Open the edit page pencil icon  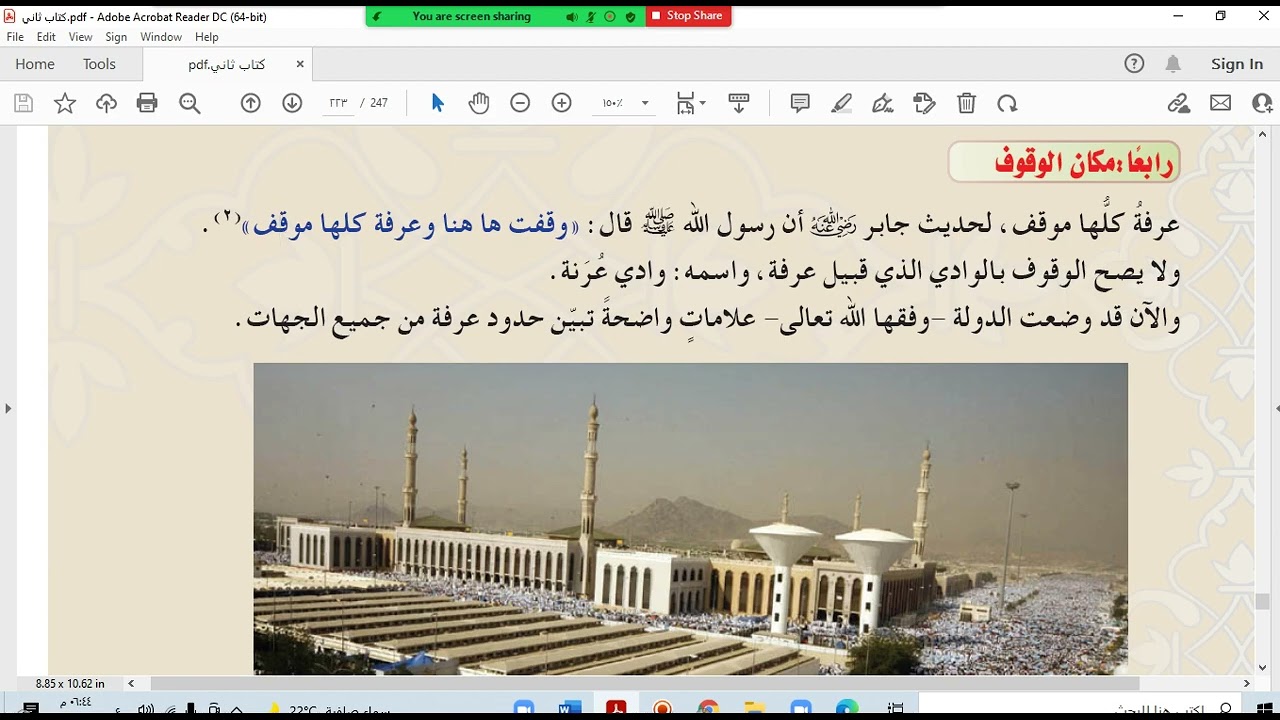point(925,103)
